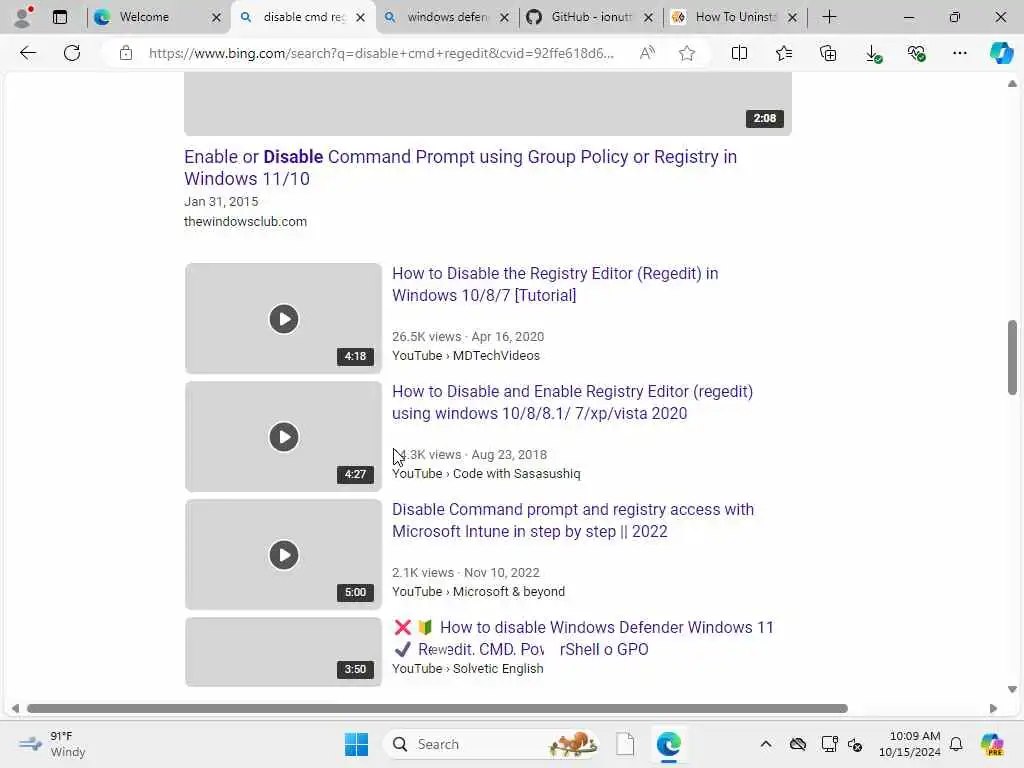The height and width of the screenshot is (768, 1024).
Task: Open the tab actions menu icon
Action: coord(60,17)
